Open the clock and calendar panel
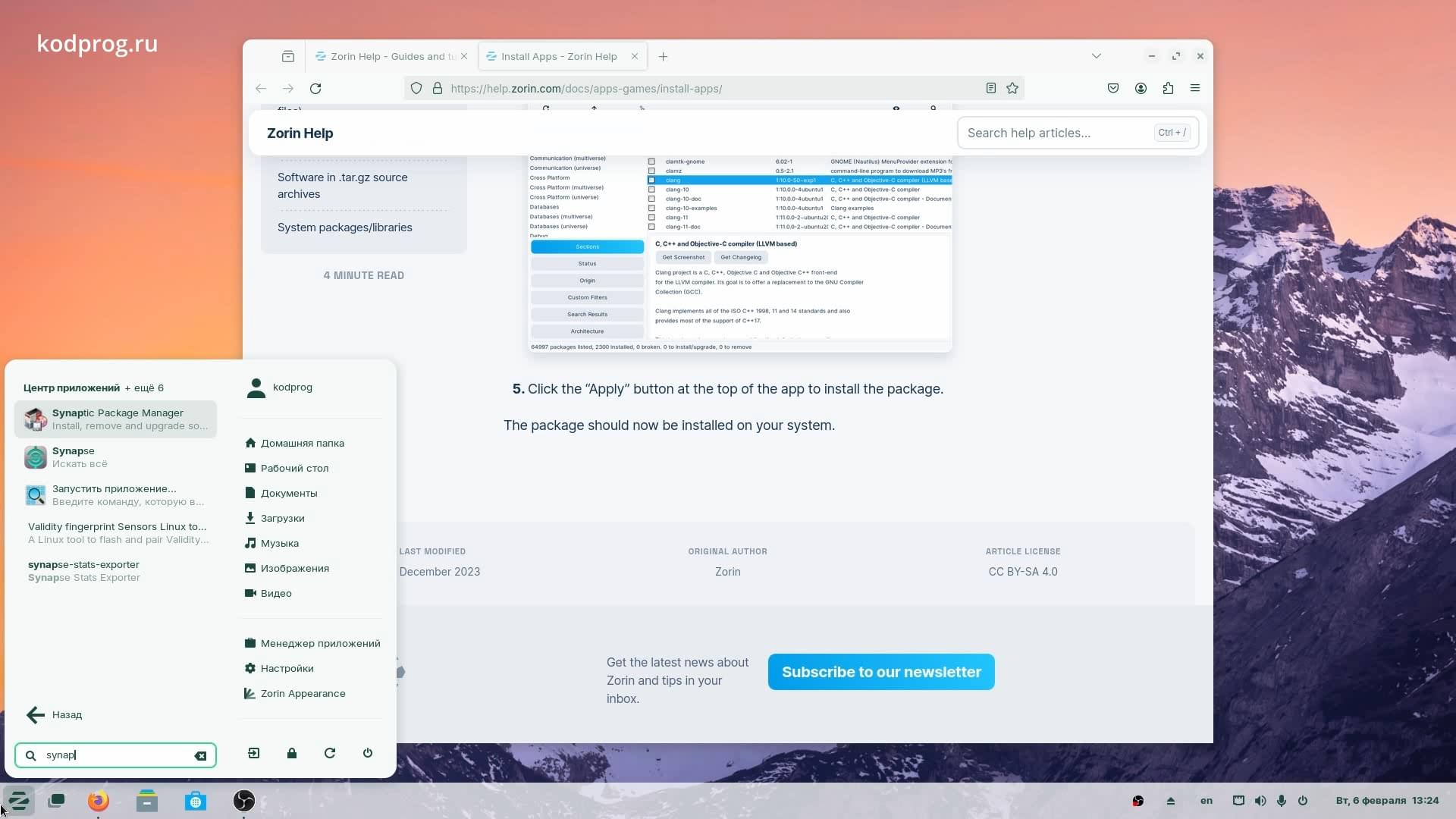 click(1387, 801)
